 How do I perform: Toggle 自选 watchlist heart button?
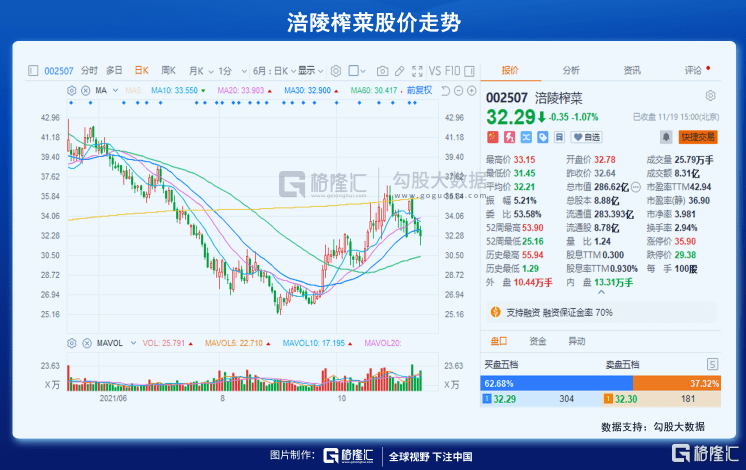coord(586,137)
